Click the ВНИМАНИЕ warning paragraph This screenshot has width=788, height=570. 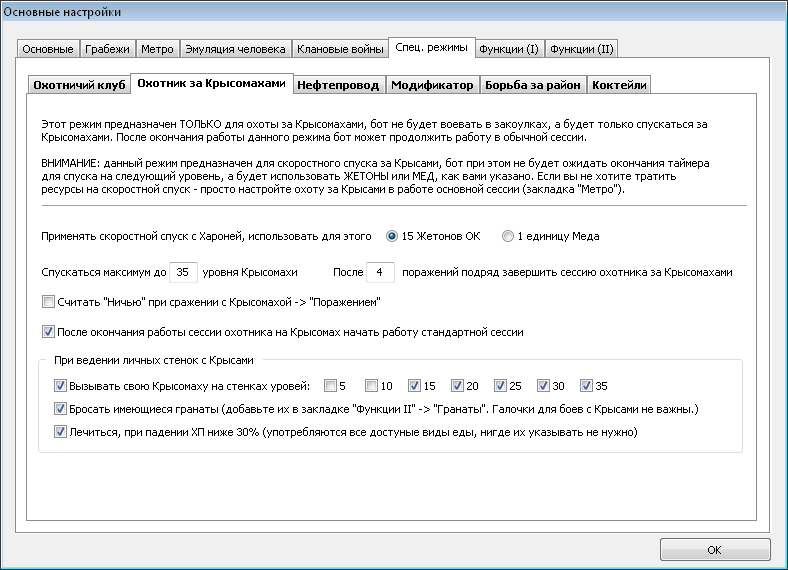pyautogui.click(x=375, y=176)
